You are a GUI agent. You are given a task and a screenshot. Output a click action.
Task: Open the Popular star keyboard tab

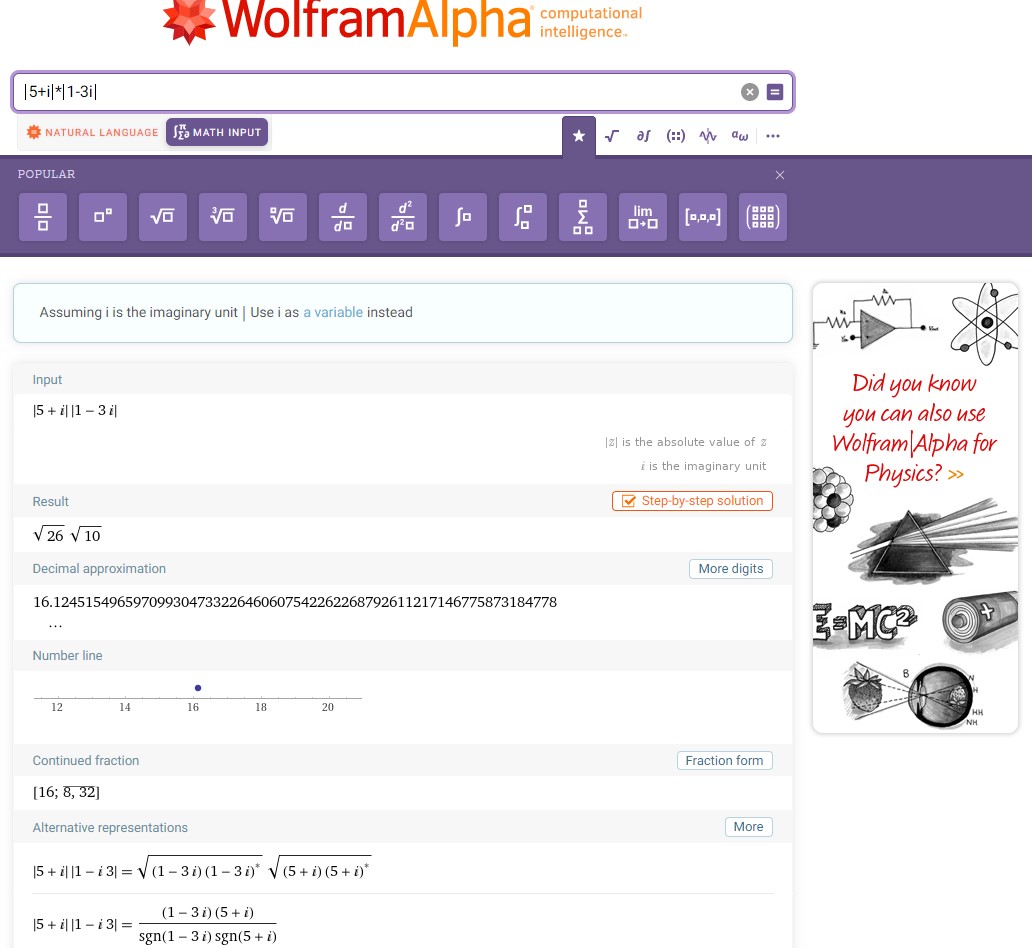(579, 136)
